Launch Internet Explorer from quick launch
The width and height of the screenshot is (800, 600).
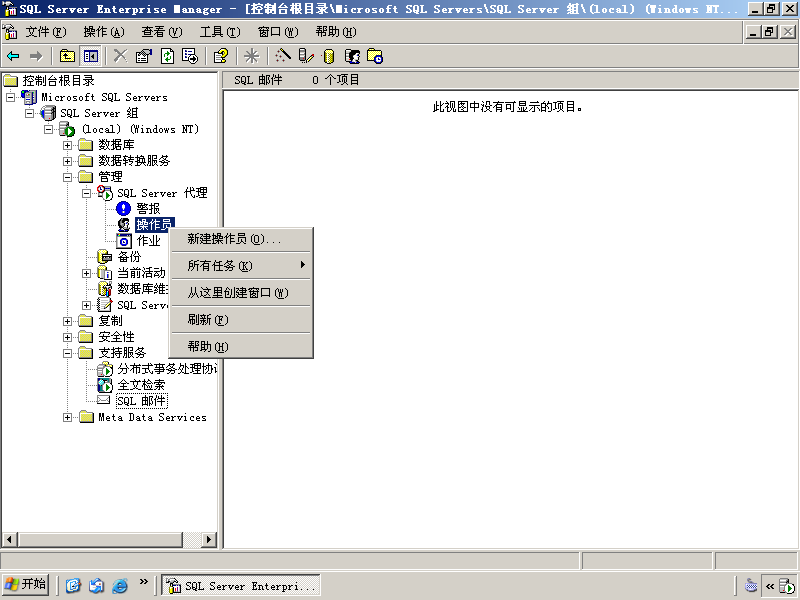tap(120, 585)
